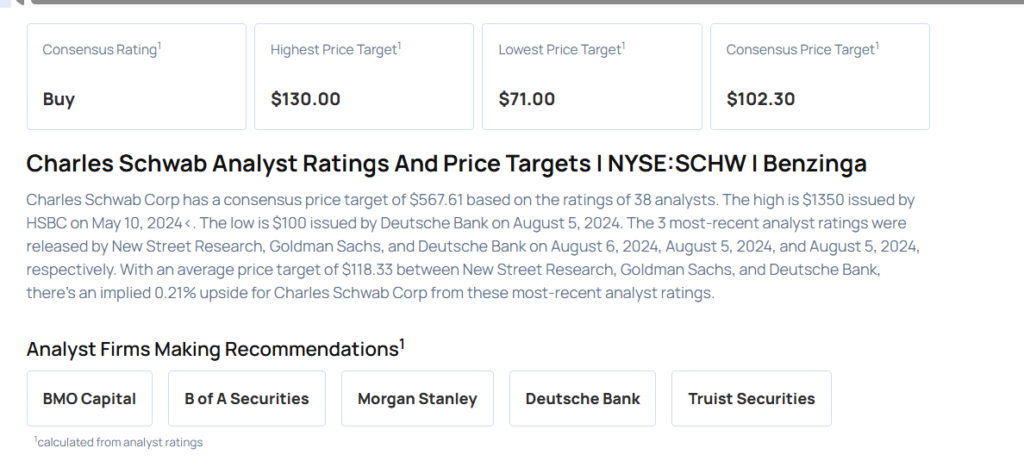Click footnote superscript after Analyst Firms heading
1024x467 pixels.
pos(402,344)
